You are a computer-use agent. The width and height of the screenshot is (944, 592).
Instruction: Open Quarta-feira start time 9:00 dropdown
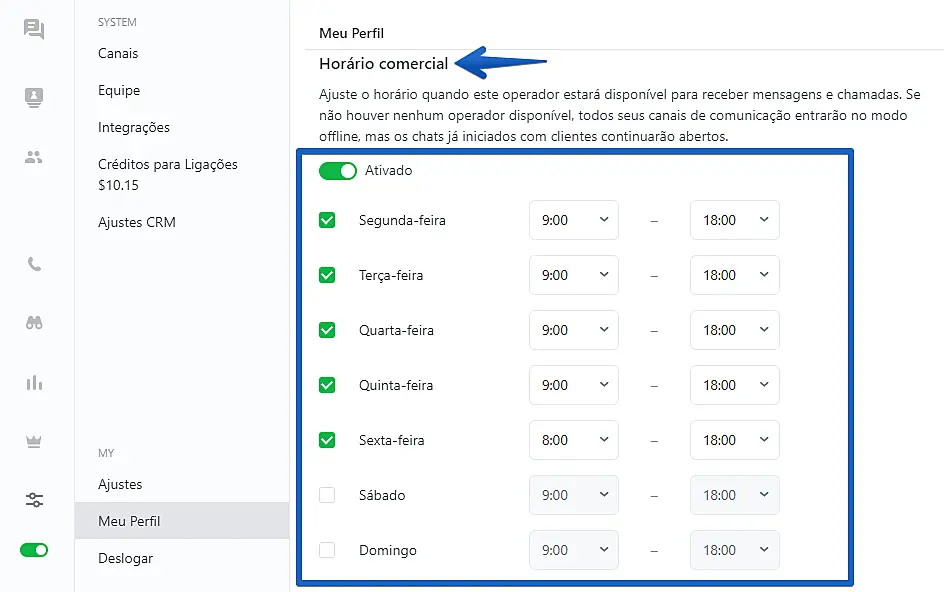tap(573, 330)
